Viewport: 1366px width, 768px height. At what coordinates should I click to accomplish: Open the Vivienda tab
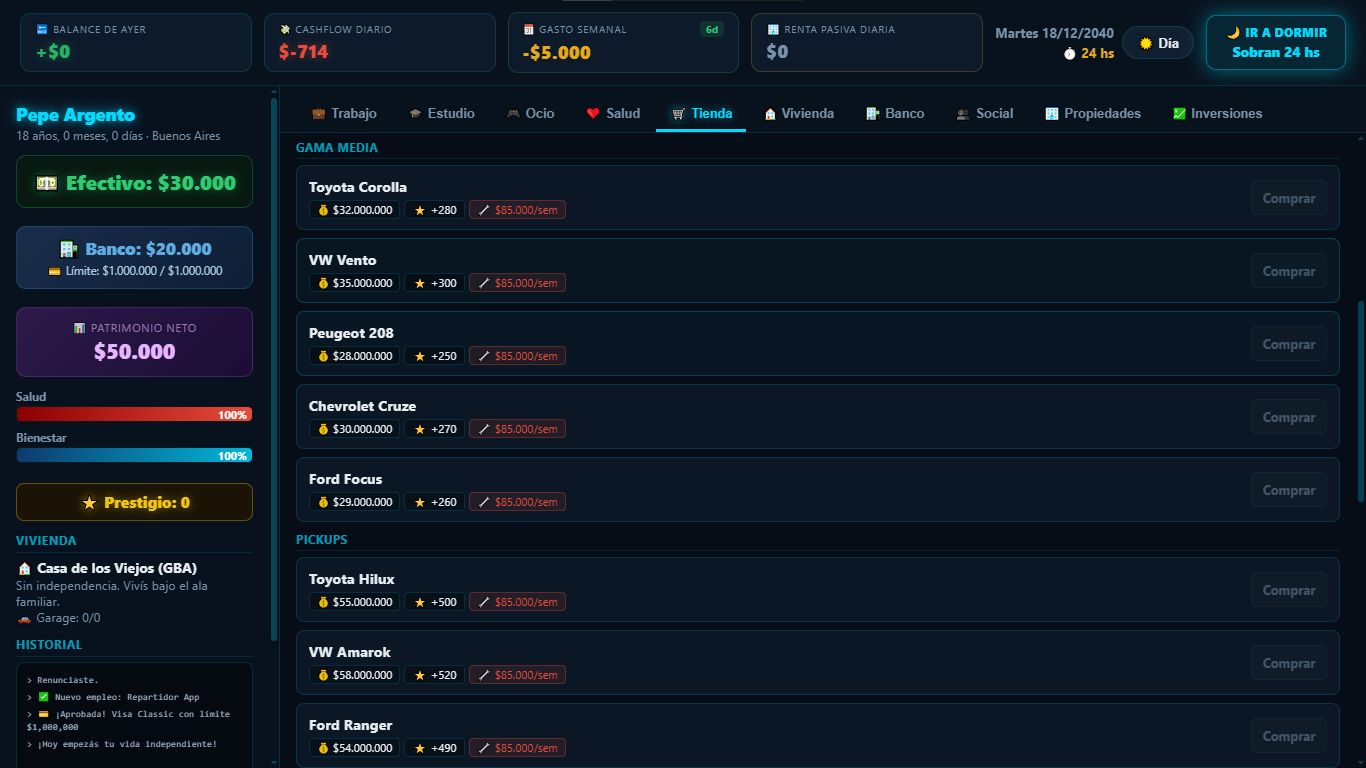tap(798, 114)
